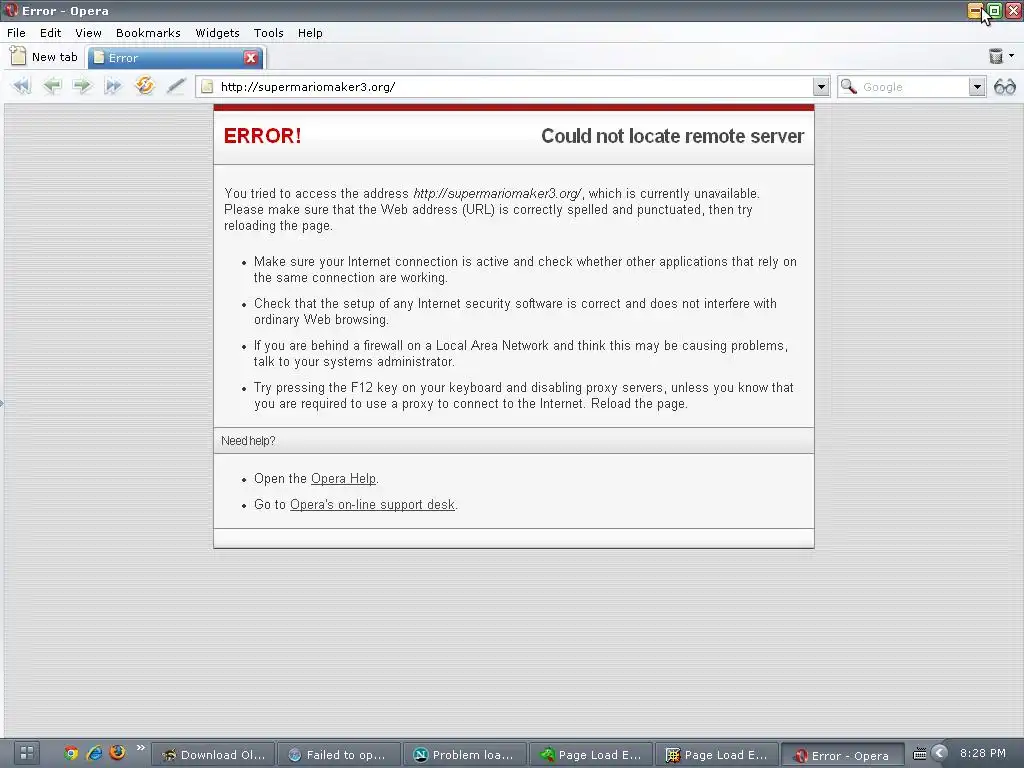The width and height of the screenshot is (1024, 768).
Task: Click Could not locate remote server heading
Action: 673,136
